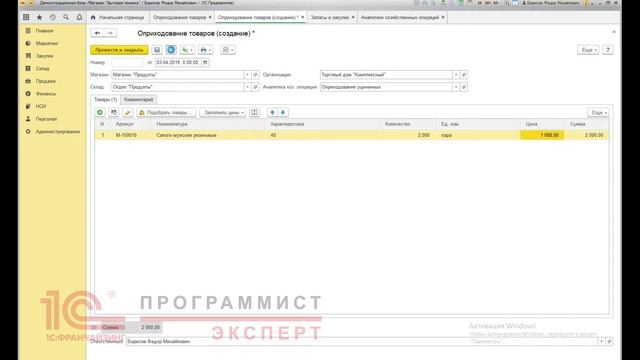The width and height of the screenshot is (640, 360).
Task: Click Провести и закрыть button
Action: click(119, 50)
